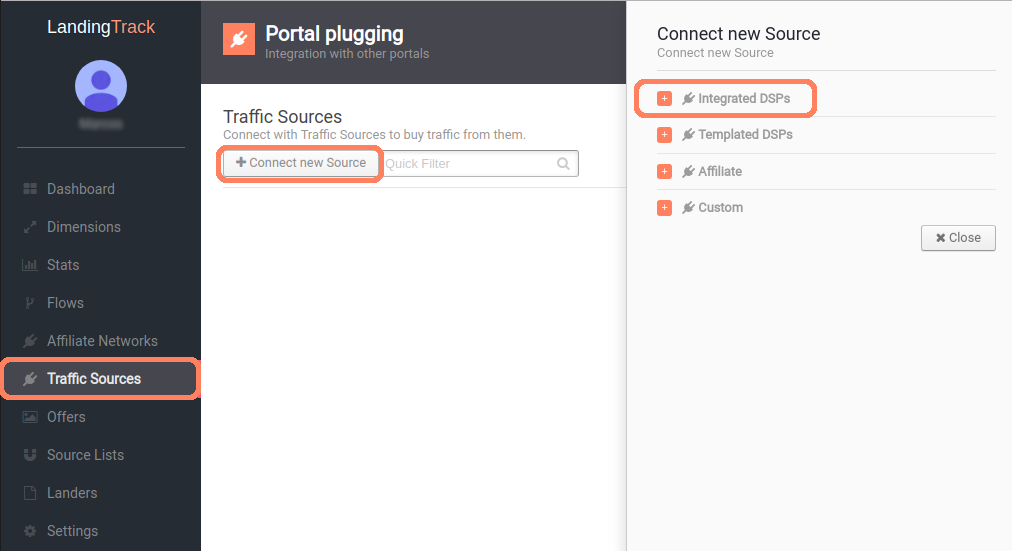Image resolution: width=1012 pixels, height=551 pixels.
Task: Click the Source Lists magnet icon
Action: click(30, 455)
